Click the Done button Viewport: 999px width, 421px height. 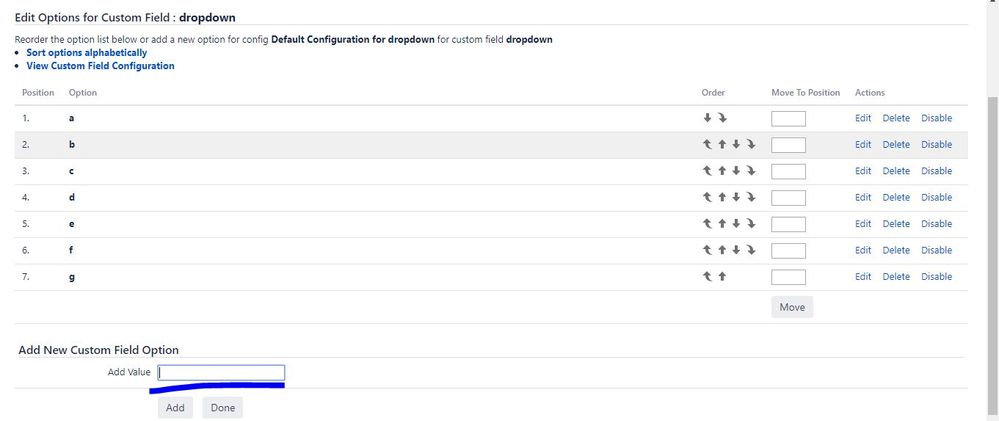[x=222, y=408]
